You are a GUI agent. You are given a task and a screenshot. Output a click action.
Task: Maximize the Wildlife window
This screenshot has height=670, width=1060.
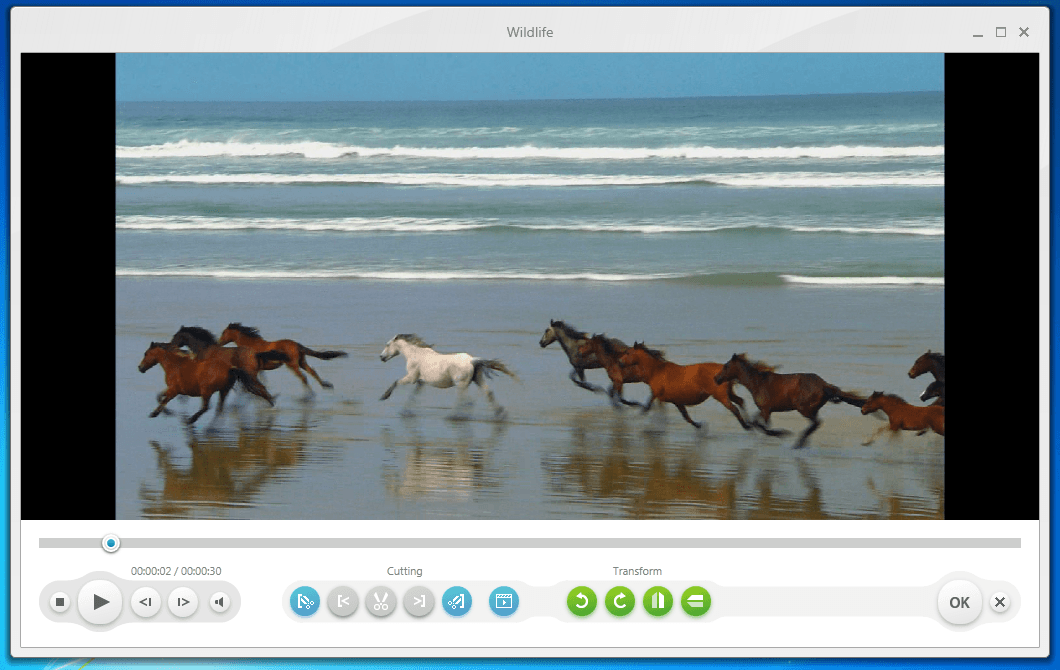[x=1001, y=33]
